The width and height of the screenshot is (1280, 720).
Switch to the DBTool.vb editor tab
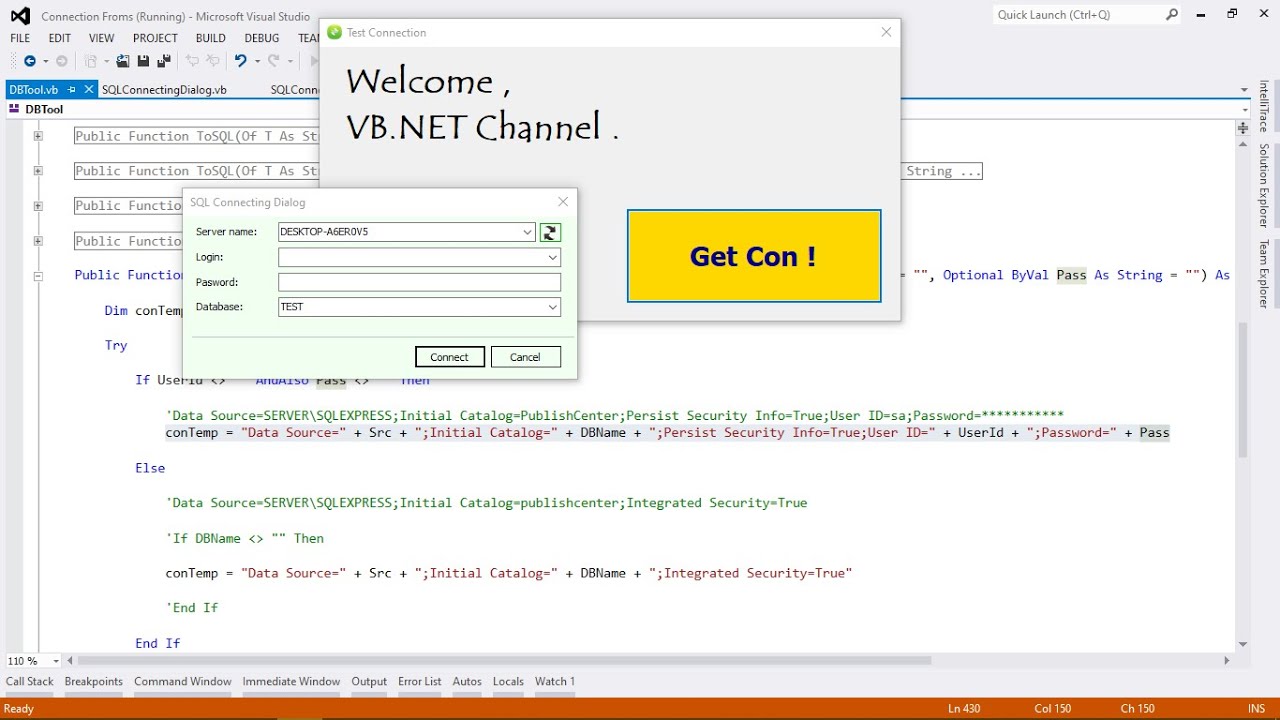tap(33, 90)
